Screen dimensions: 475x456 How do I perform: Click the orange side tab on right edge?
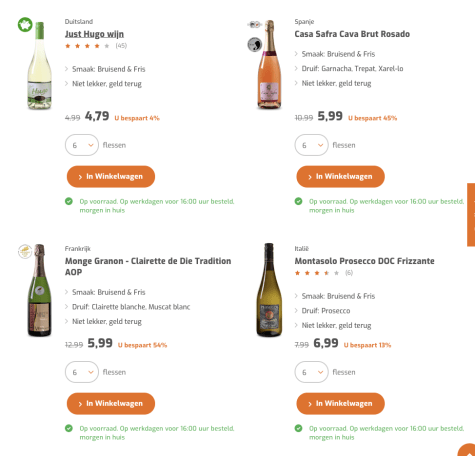(x=471, y=215)
